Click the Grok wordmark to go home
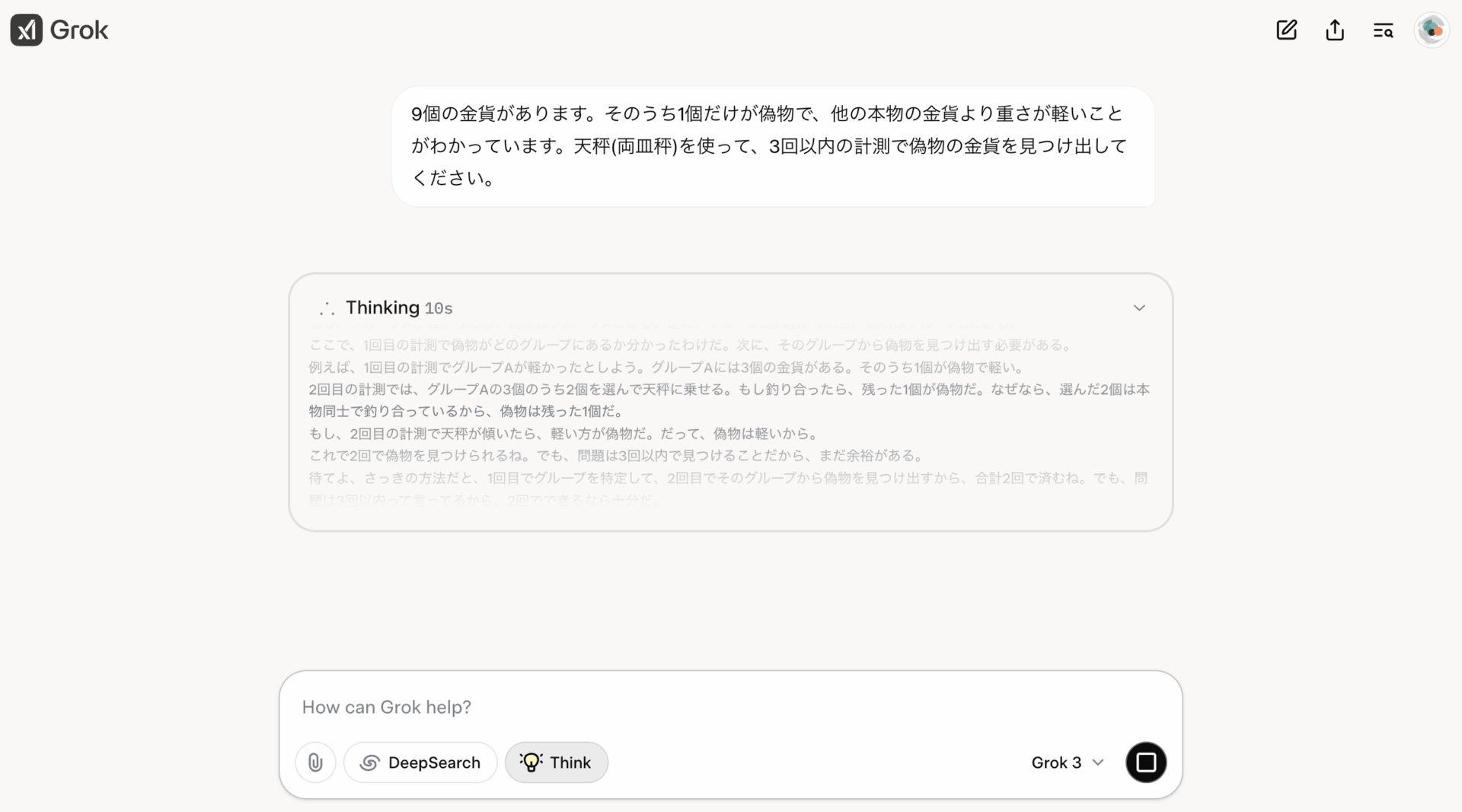1462x812 pixels. 79,30
